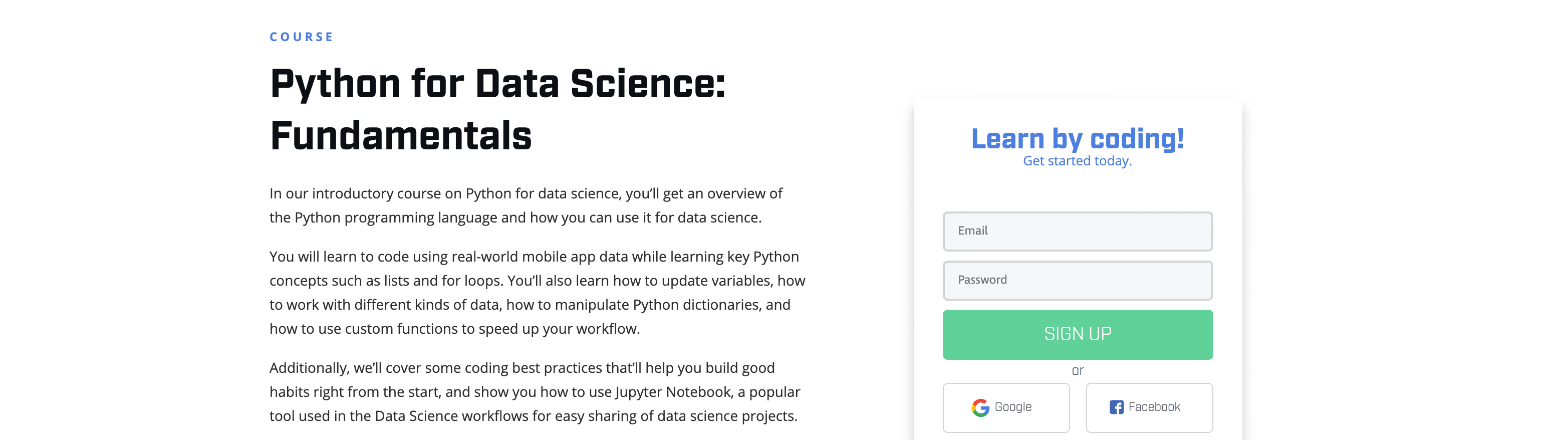Viewport: 1568px width, 440px height.
Task: Sign up with the Google button
Action: [1005, 407]
